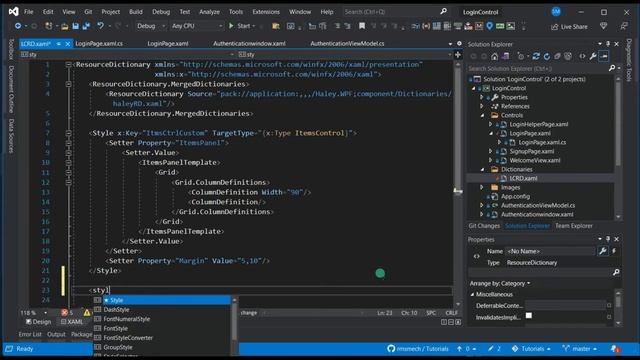Click the Save All toolbar icon
The width and height of the screenshot is (640, 360).
coord(87,26)
